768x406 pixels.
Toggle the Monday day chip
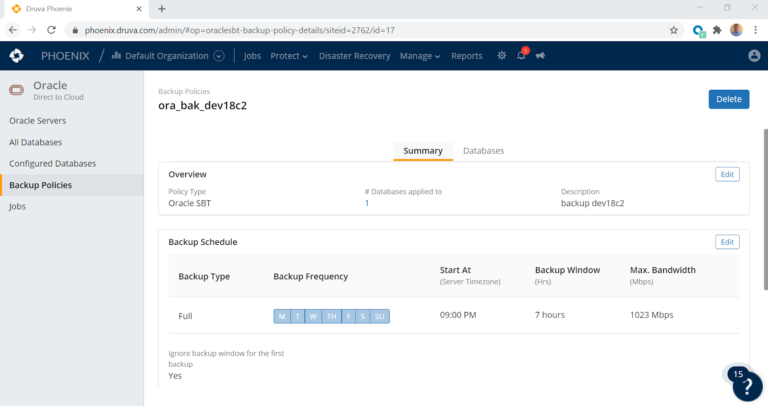[282, 316]
